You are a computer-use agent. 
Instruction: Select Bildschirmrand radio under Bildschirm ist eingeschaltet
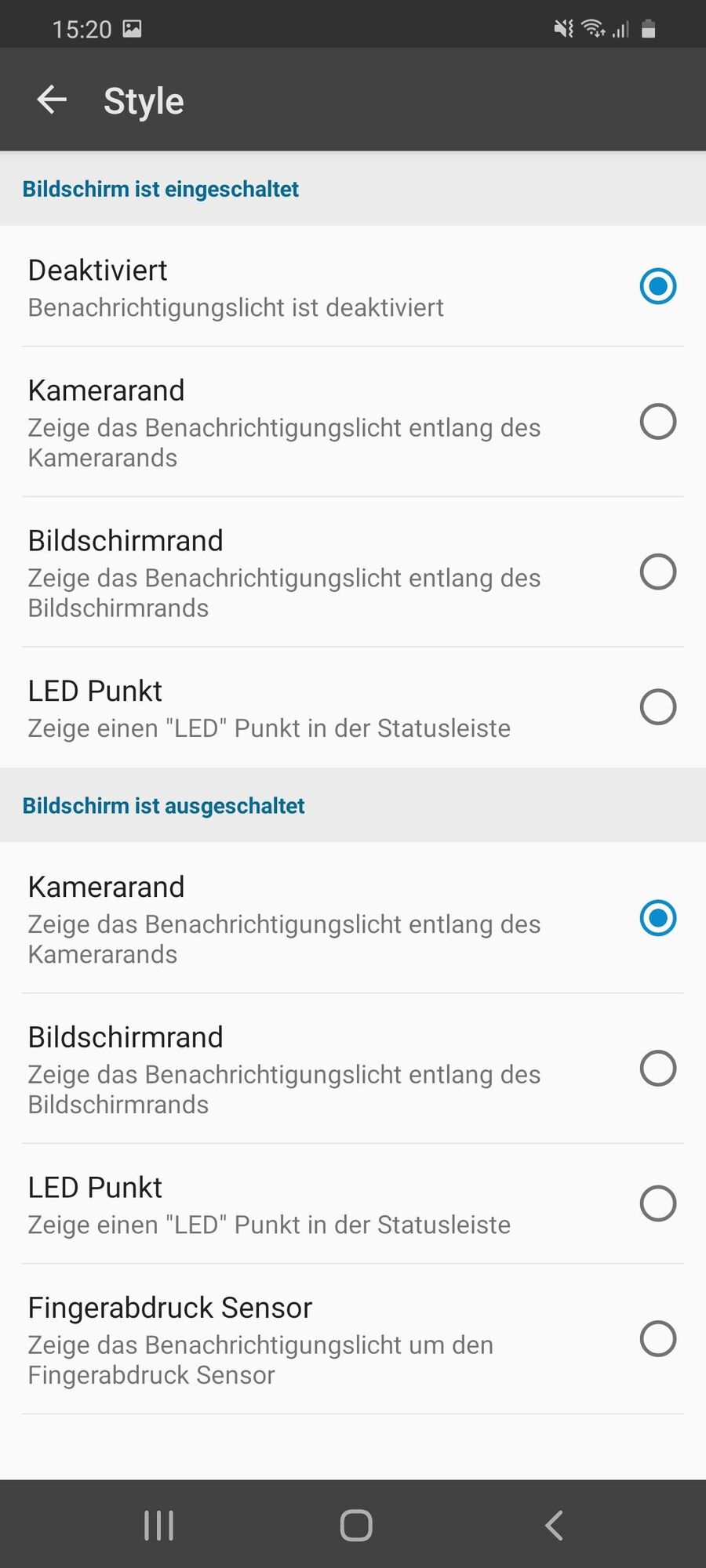(658, 572)
